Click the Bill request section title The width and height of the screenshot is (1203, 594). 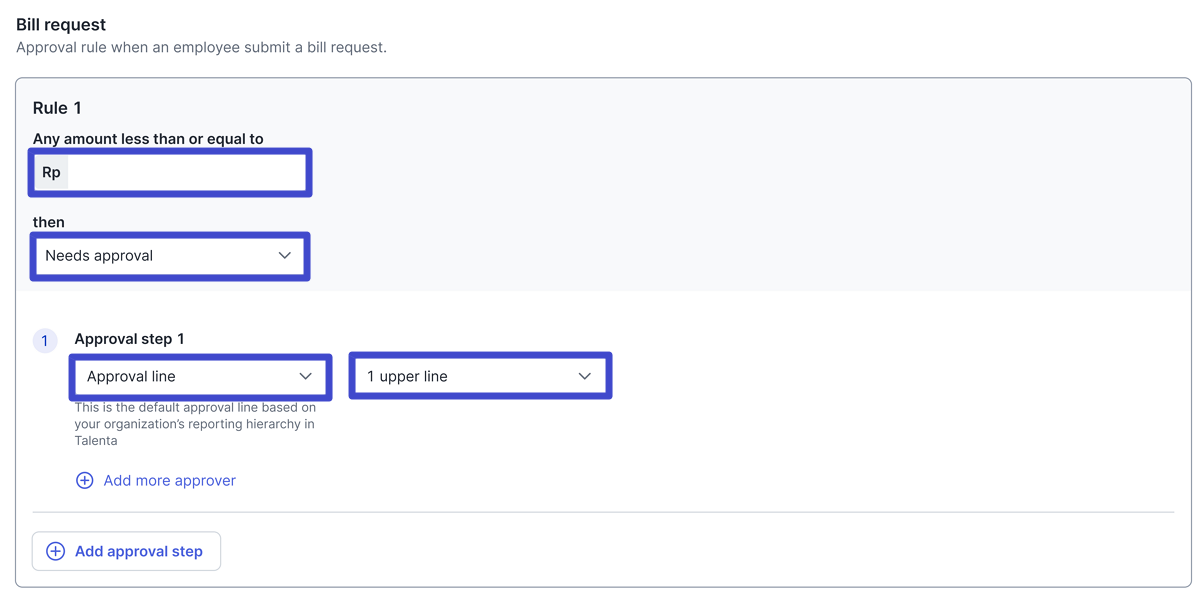(x=61, y=24)
